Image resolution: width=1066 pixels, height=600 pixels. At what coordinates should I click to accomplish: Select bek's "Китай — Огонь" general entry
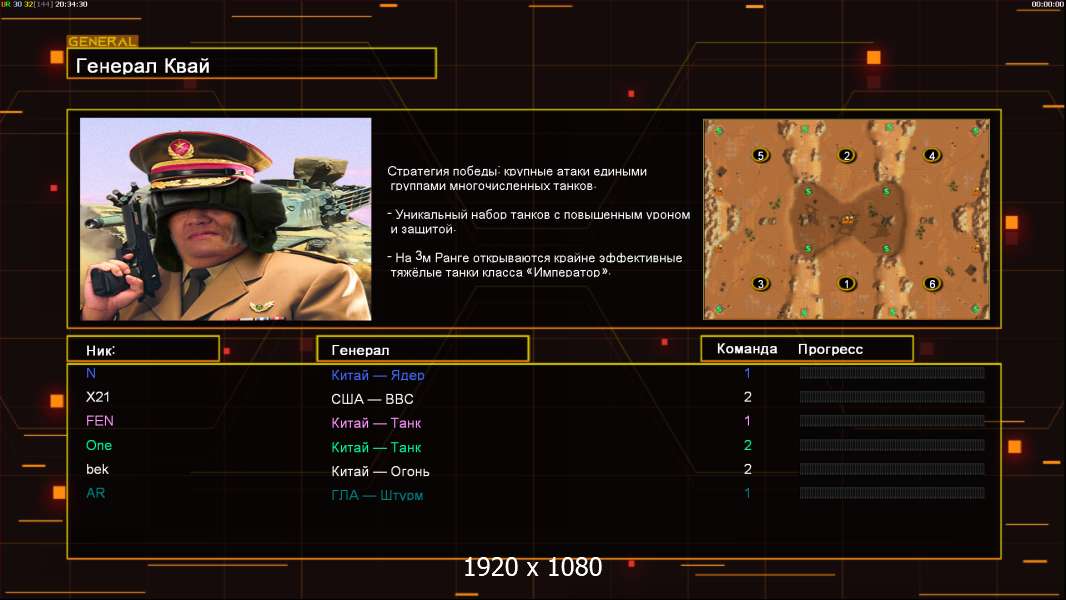380,471
